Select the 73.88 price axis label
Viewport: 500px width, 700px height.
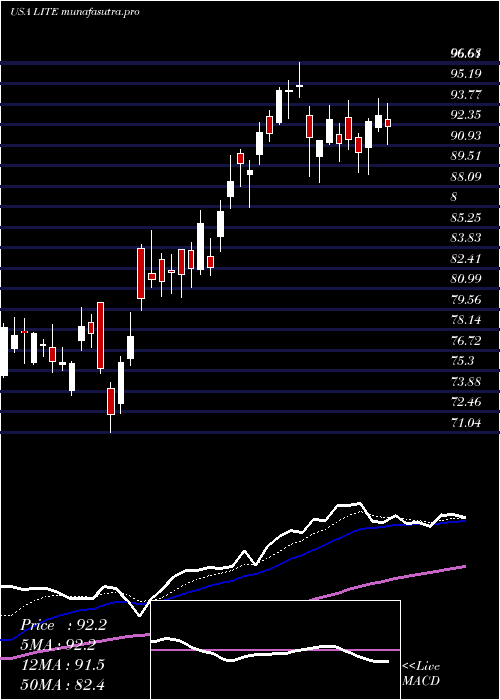(467, 382)
